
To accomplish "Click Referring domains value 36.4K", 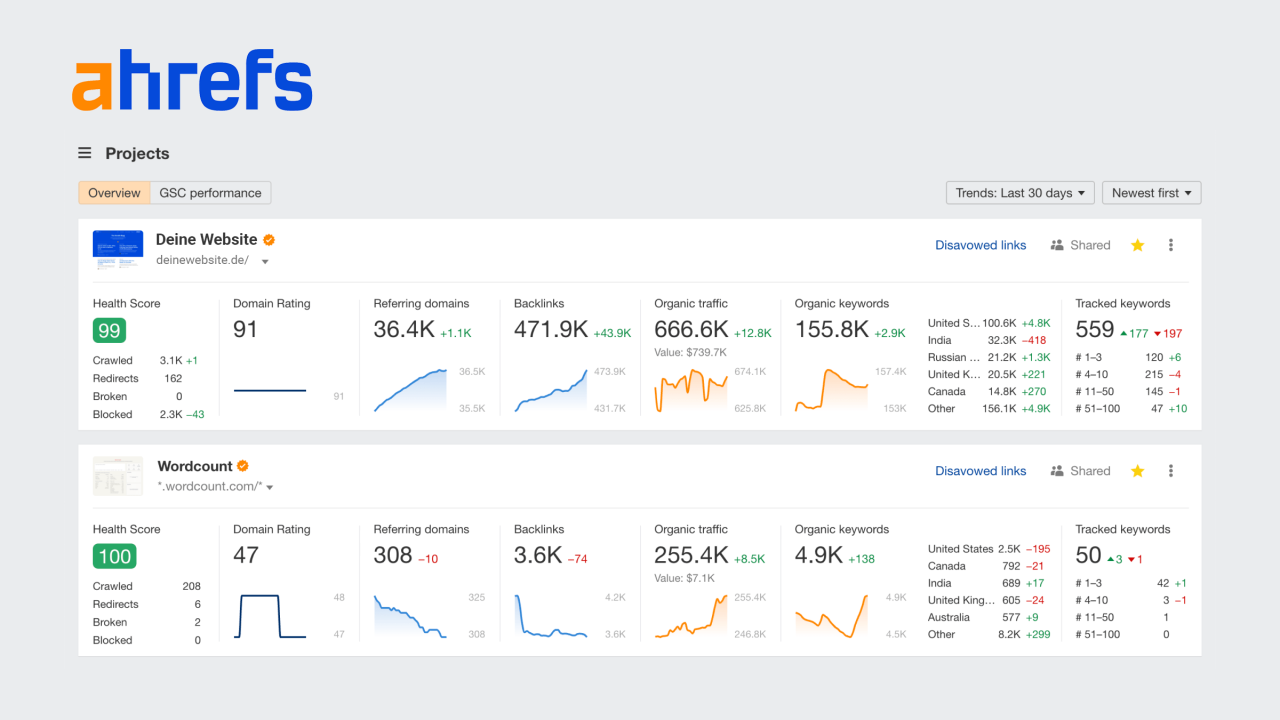I will point(404,329).
